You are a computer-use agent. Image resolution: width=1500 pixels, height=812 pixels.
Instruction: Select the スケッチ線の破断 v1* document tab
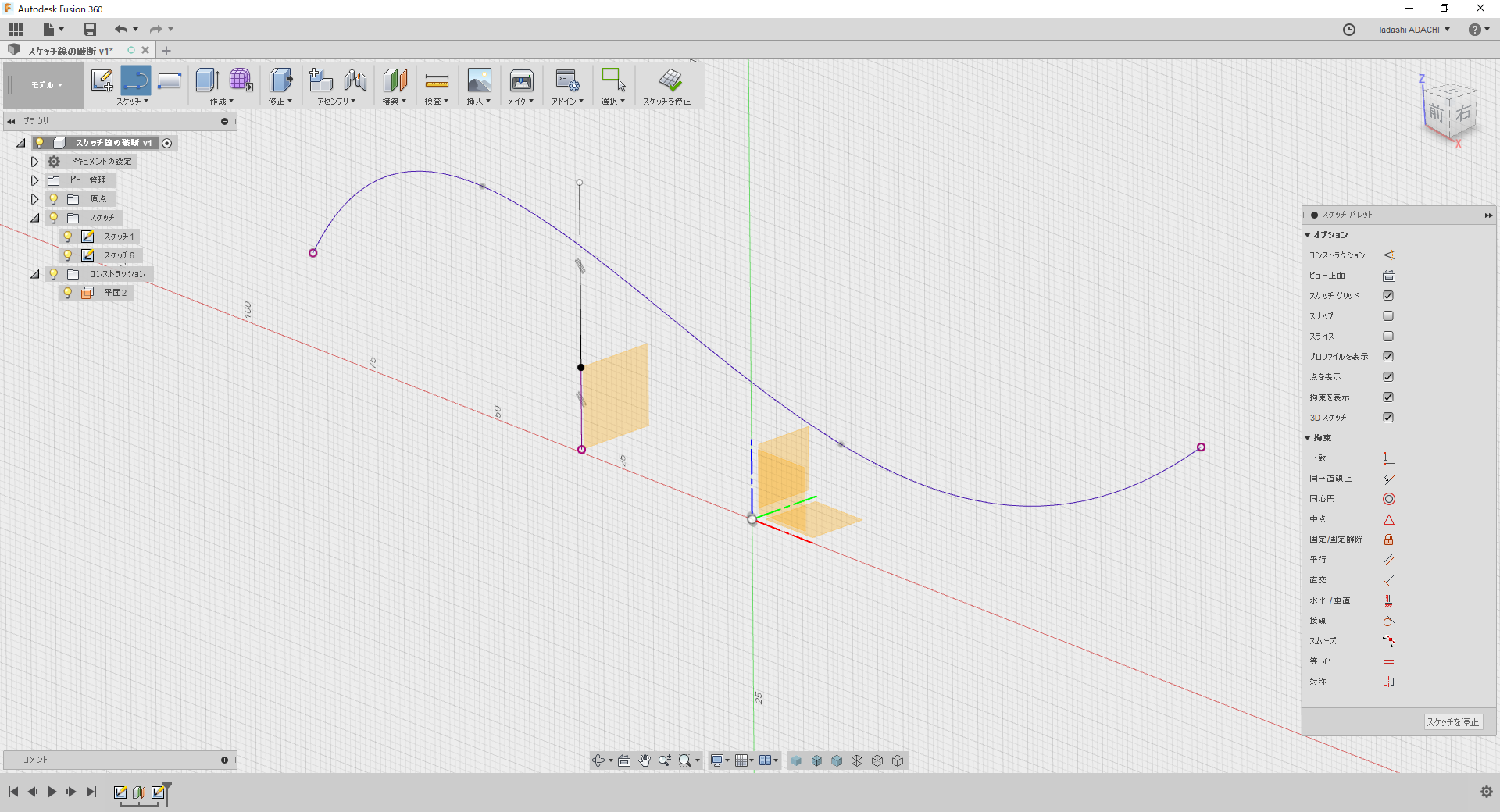point(70,51)
